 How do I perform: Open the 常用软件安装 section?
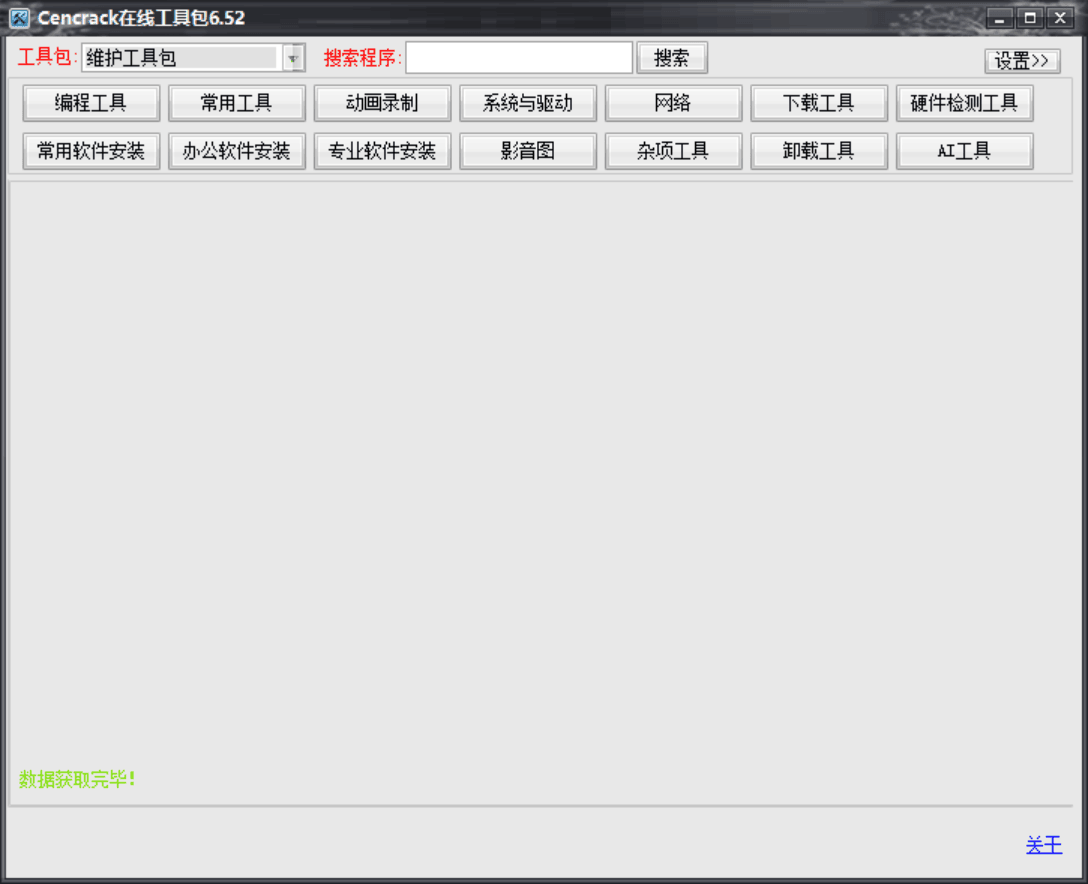(91, 151)
